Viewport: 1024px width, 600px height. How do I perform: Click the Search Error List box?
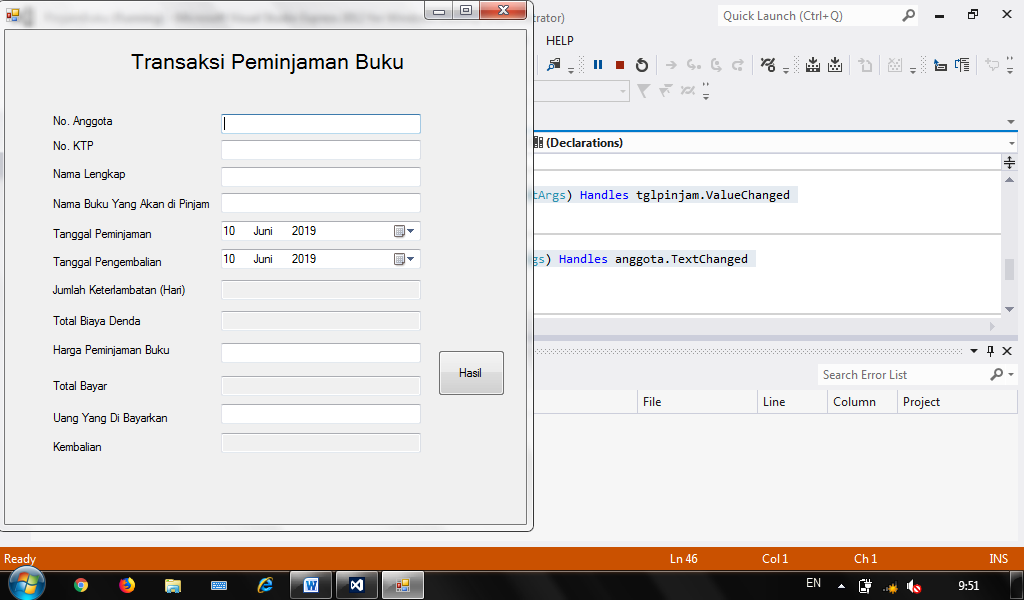pos(902,375)
